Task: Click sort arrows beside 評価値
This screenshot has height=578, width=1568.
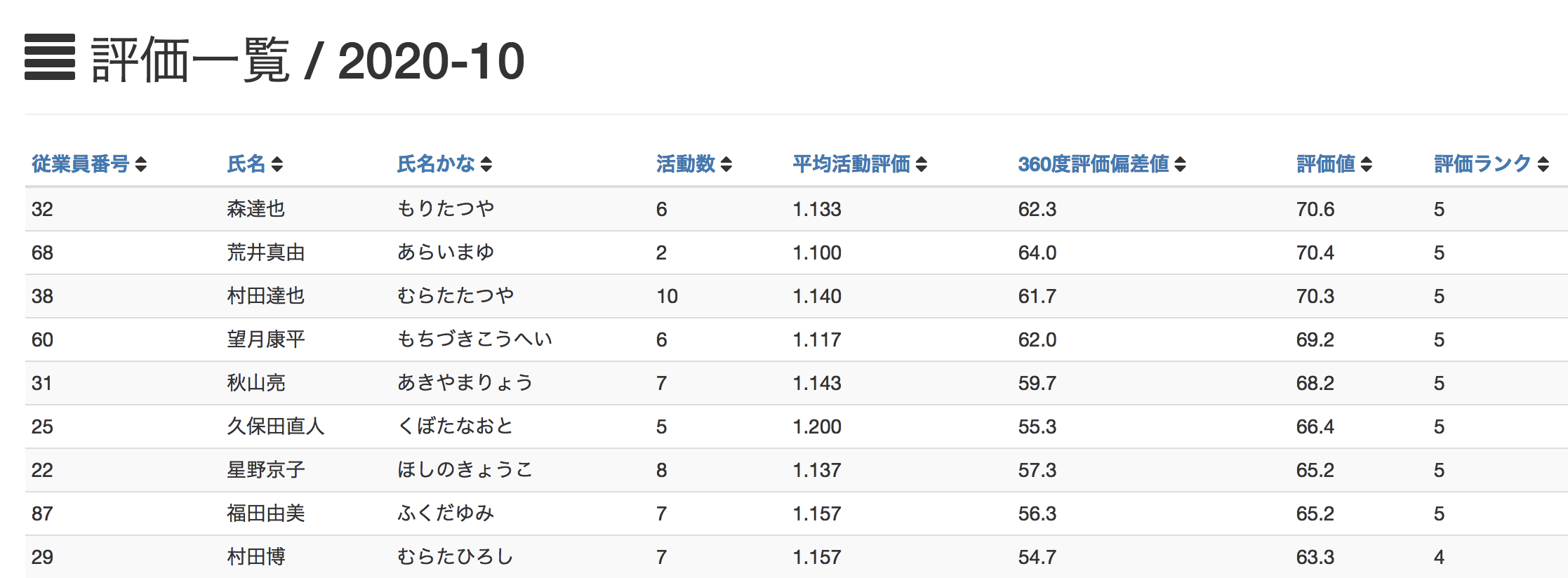Action: pos(1367,164)
